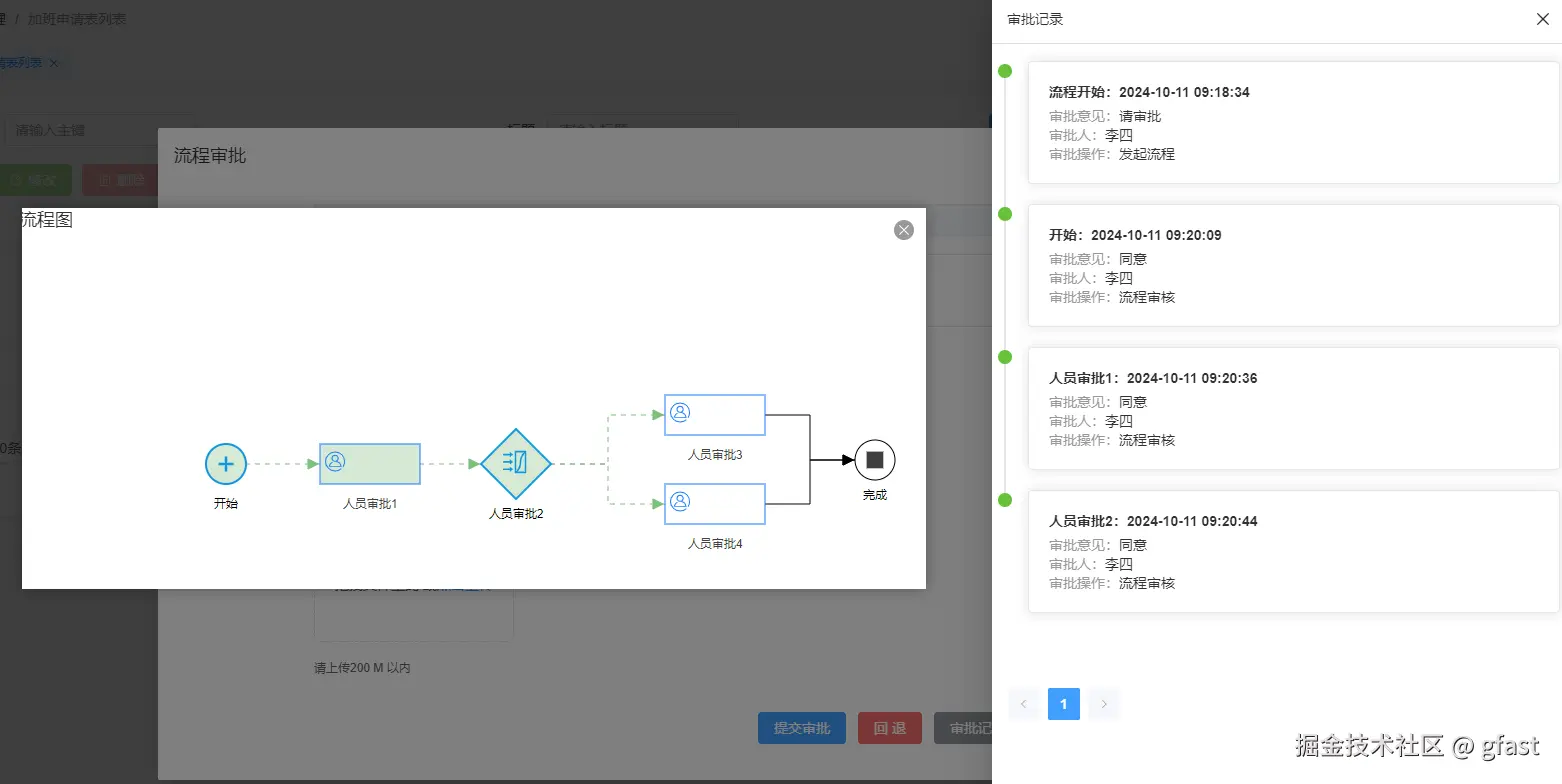Select the 人员审批3 user task node

click(715, 415)
